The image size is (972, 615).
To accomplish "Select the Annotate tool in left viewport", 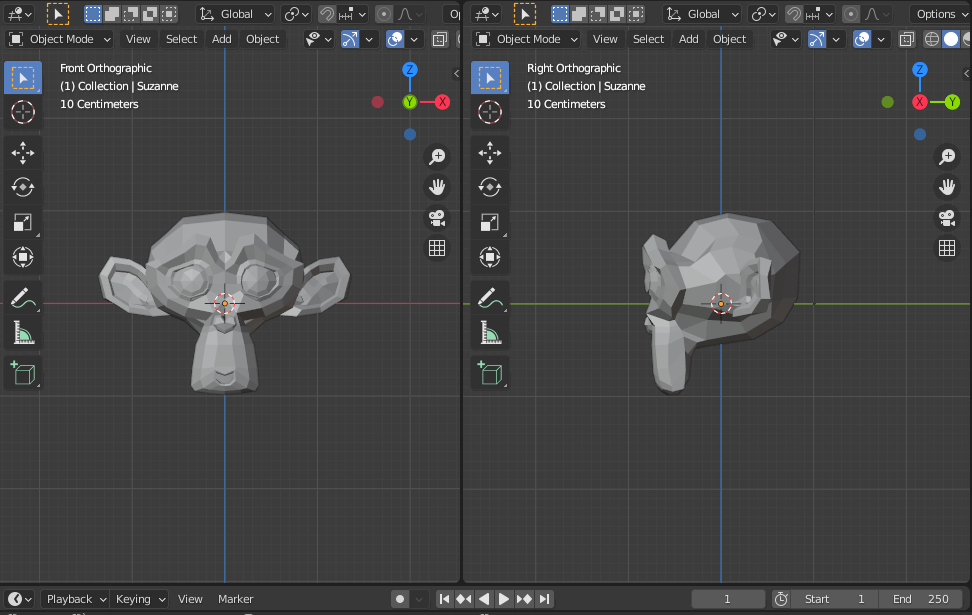I will pyautogui.click(x=23, y=298).
